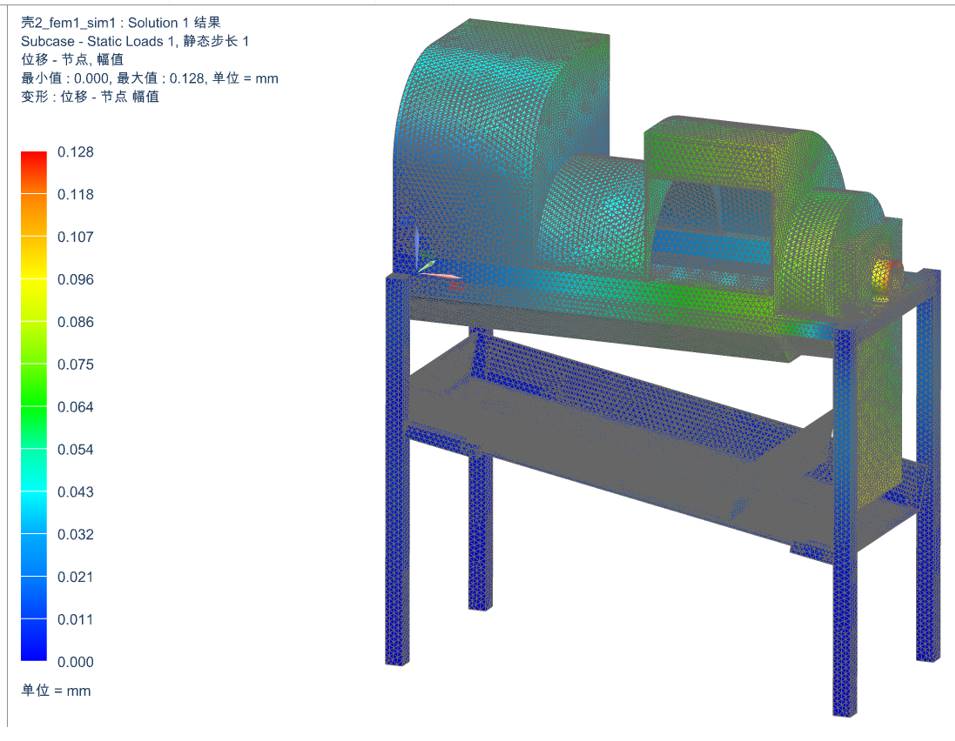The height and width of the screenshot is (741, 955).
Task: Click the 0.096 legend value label
Action: pos(76,280)
